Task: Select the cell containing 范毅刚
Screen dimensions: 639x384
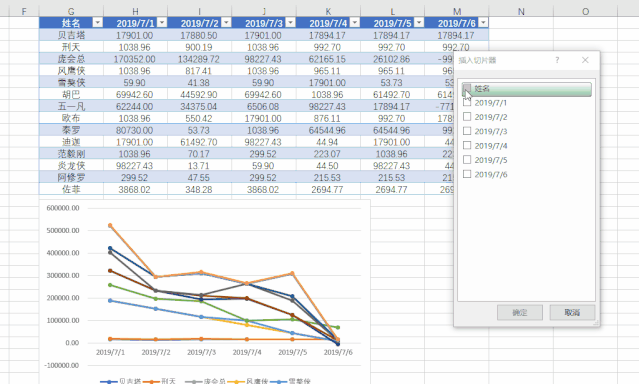Action: click(x=71, y=154)
